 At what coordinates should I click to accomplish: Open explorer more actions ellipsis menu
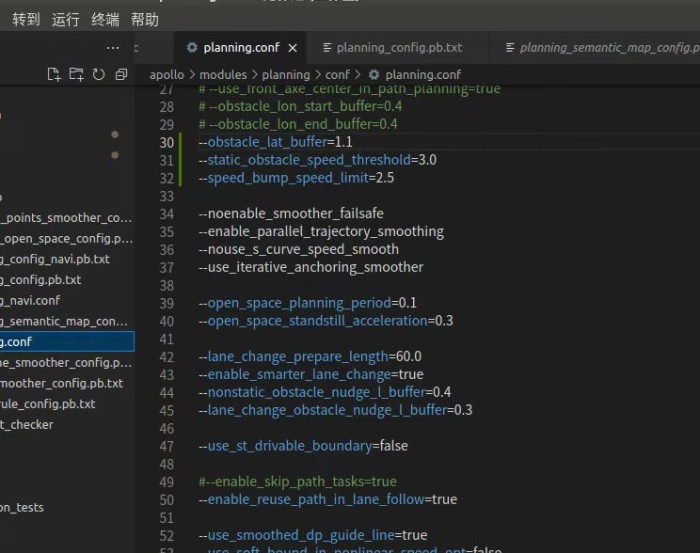click(112, 48)
